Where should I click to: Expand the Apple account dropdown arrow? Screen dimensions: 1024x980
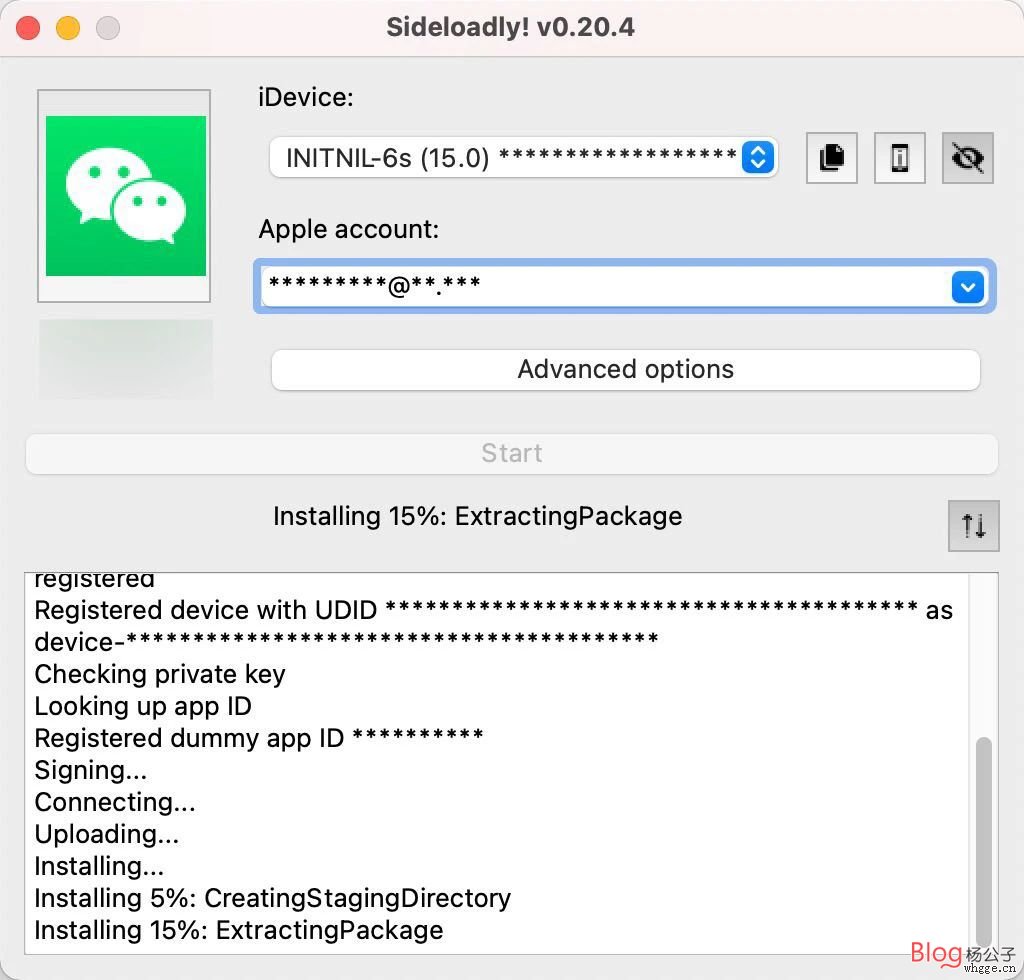(967, 287)
